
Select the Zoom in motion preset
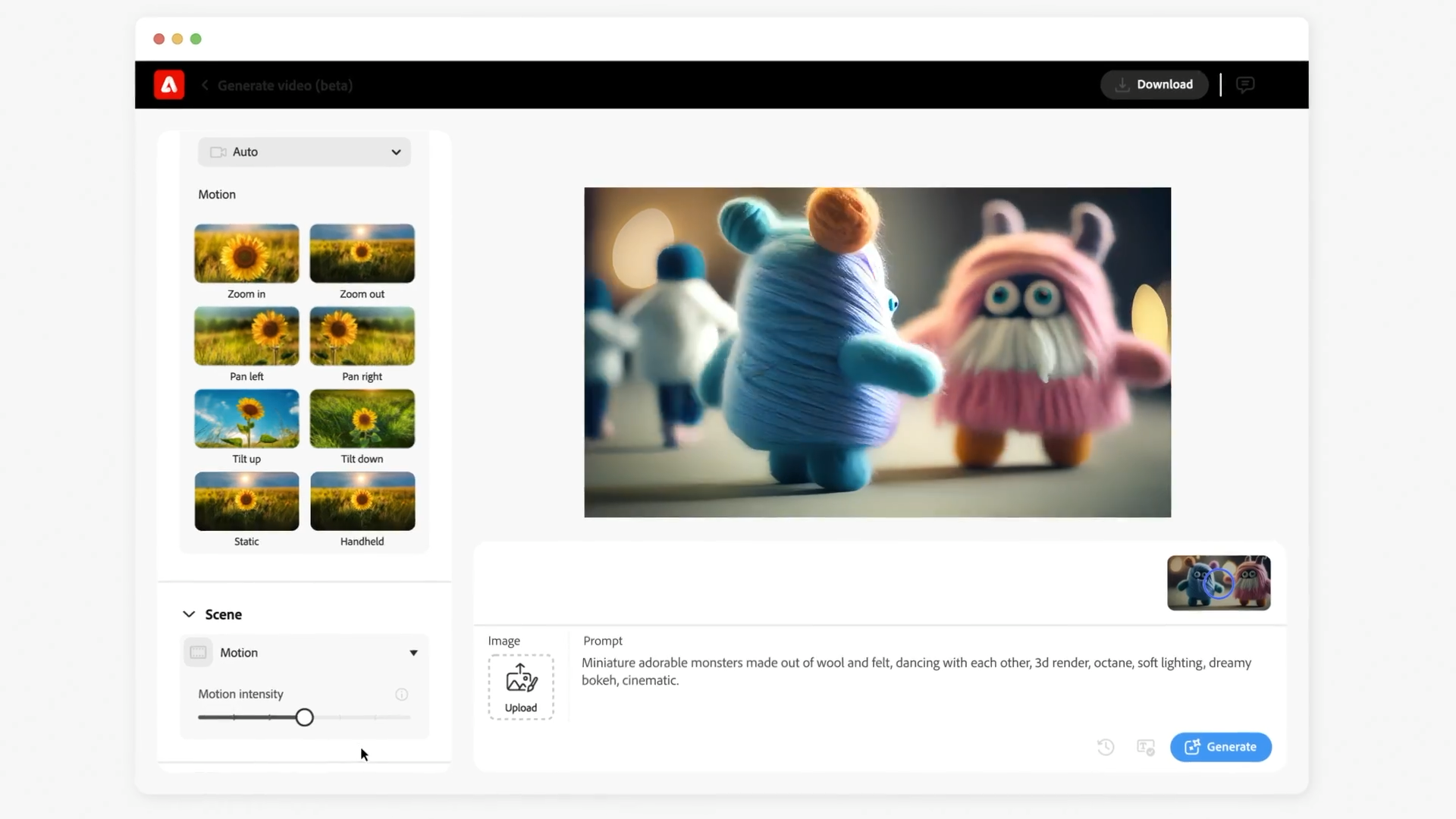point(246,253)
